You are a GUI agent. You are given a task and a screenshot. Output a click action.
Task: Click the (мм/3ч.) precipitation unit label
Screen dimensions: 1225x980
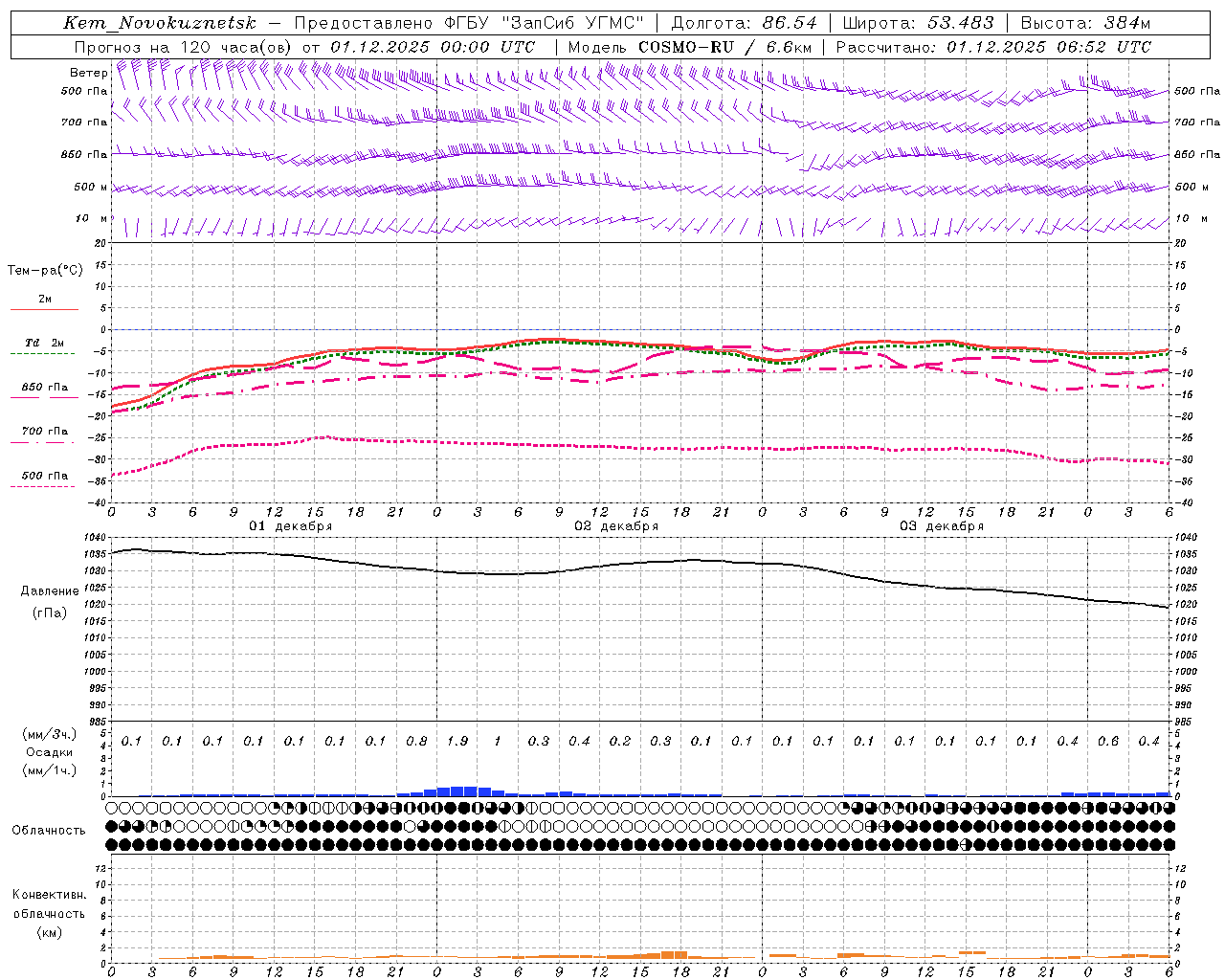[49, 734]
